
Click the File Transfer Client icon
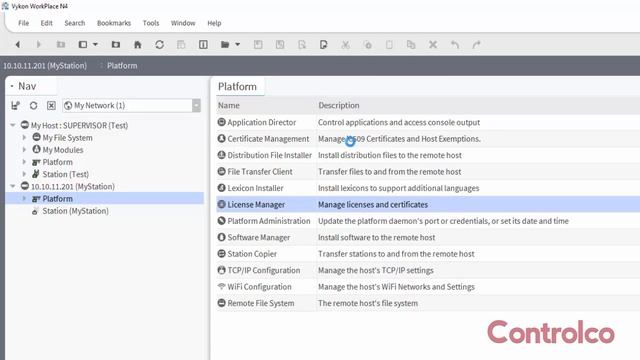pyautogui.click(x=222, y=171)
